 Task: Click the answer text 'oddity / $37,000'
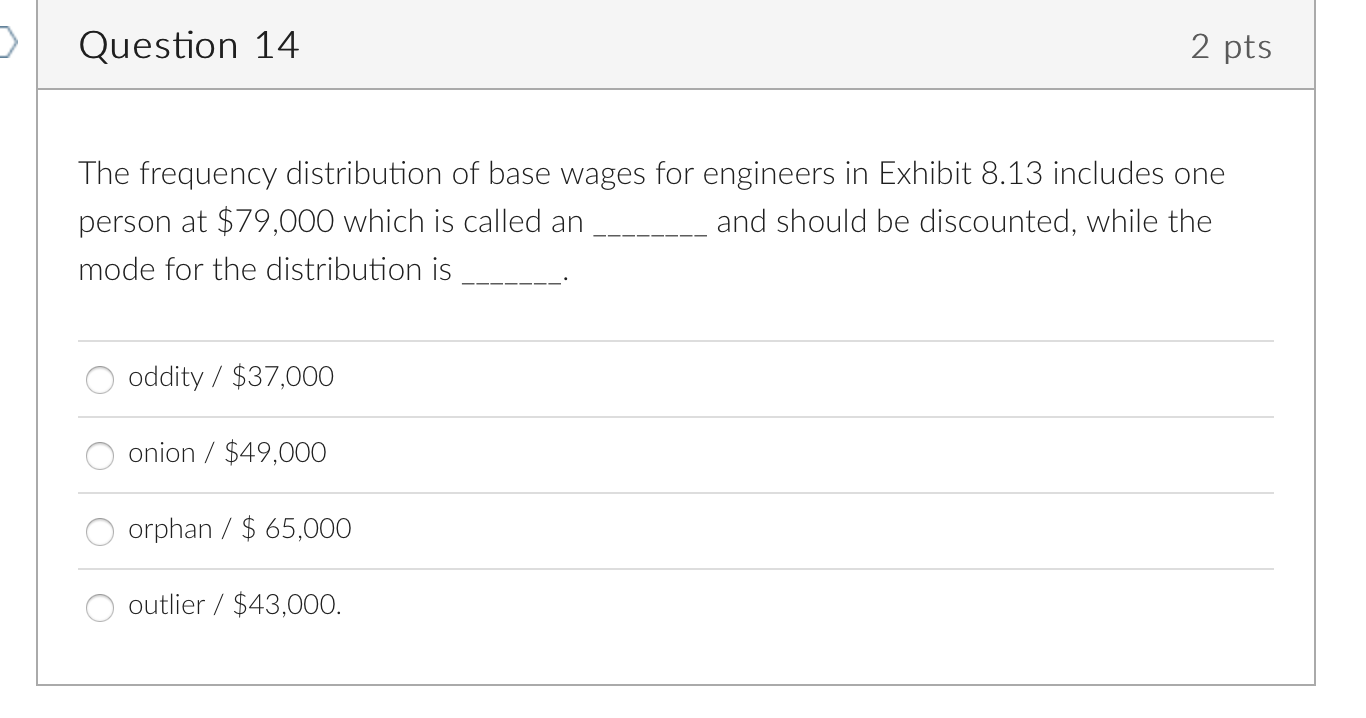tap(230, 377)
